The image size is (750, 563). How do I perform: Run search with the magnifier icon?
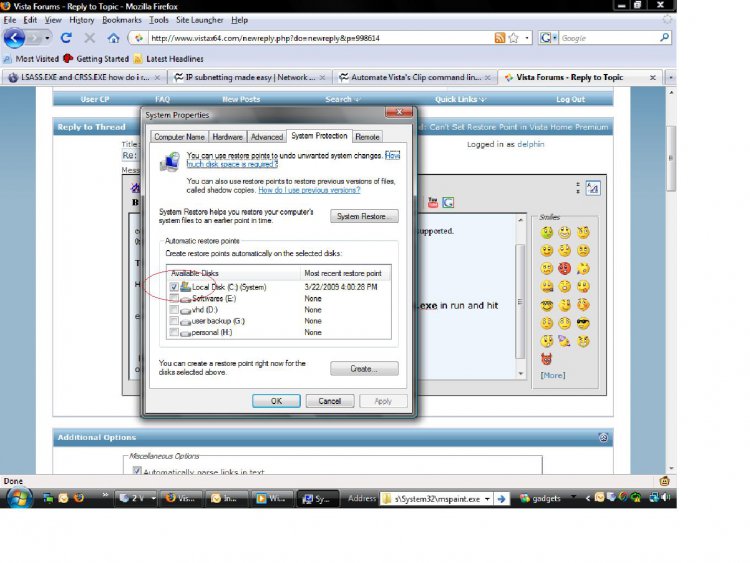(664, 37)
